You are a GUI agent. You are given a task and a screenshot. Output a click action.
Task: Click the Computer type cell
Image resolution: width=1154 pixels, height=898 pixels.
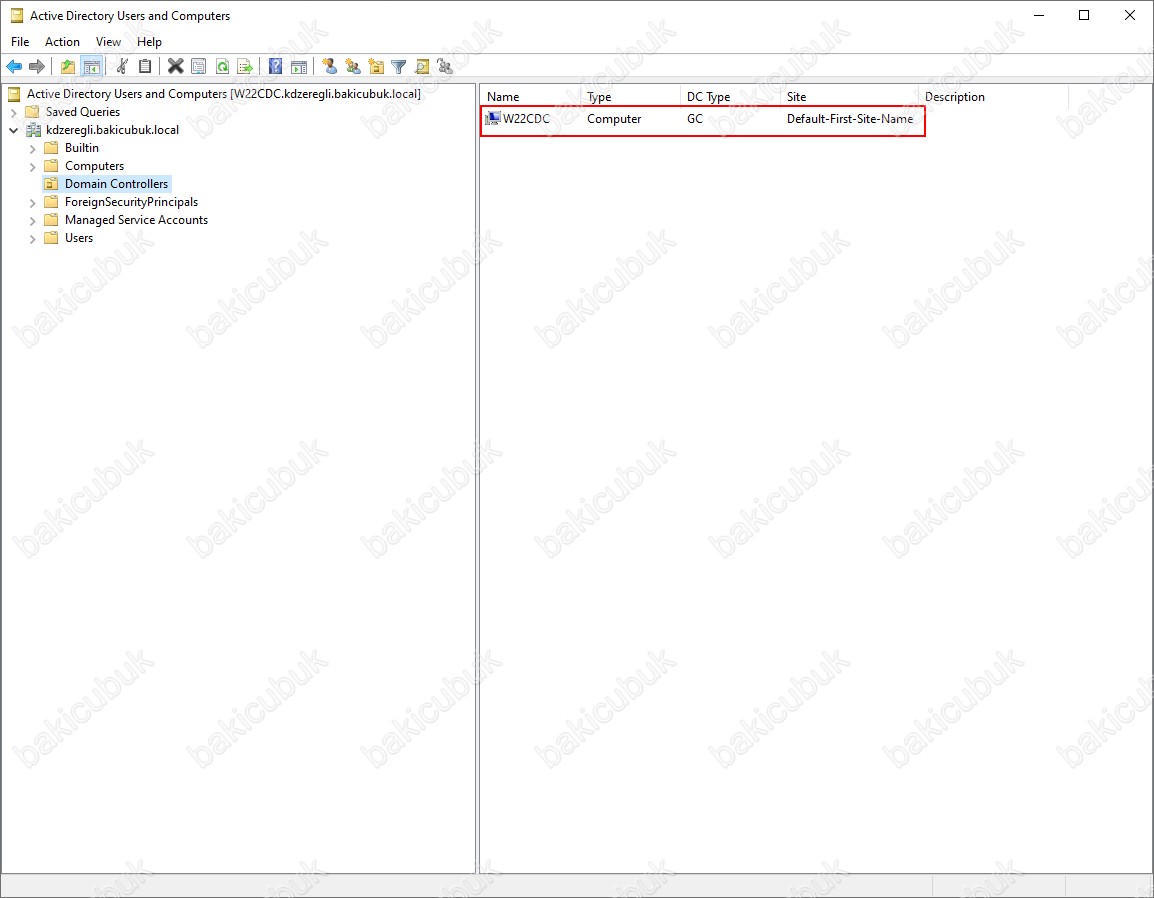[x=614, y=119]
